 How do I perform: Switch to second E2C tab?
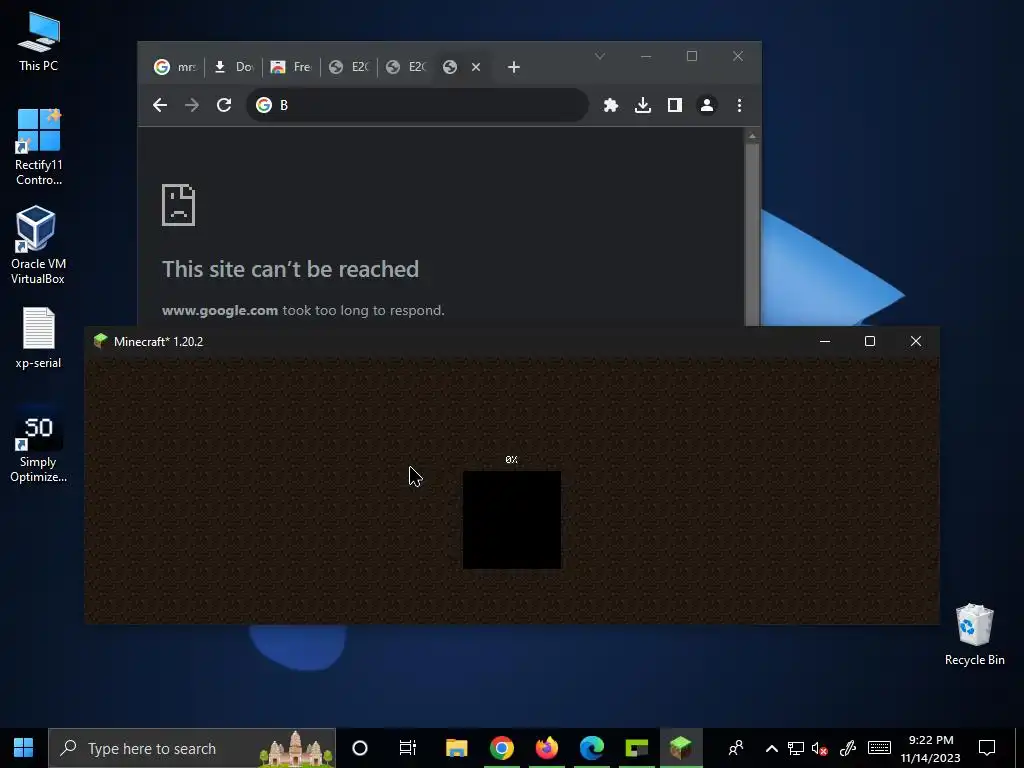pos(406,67)
